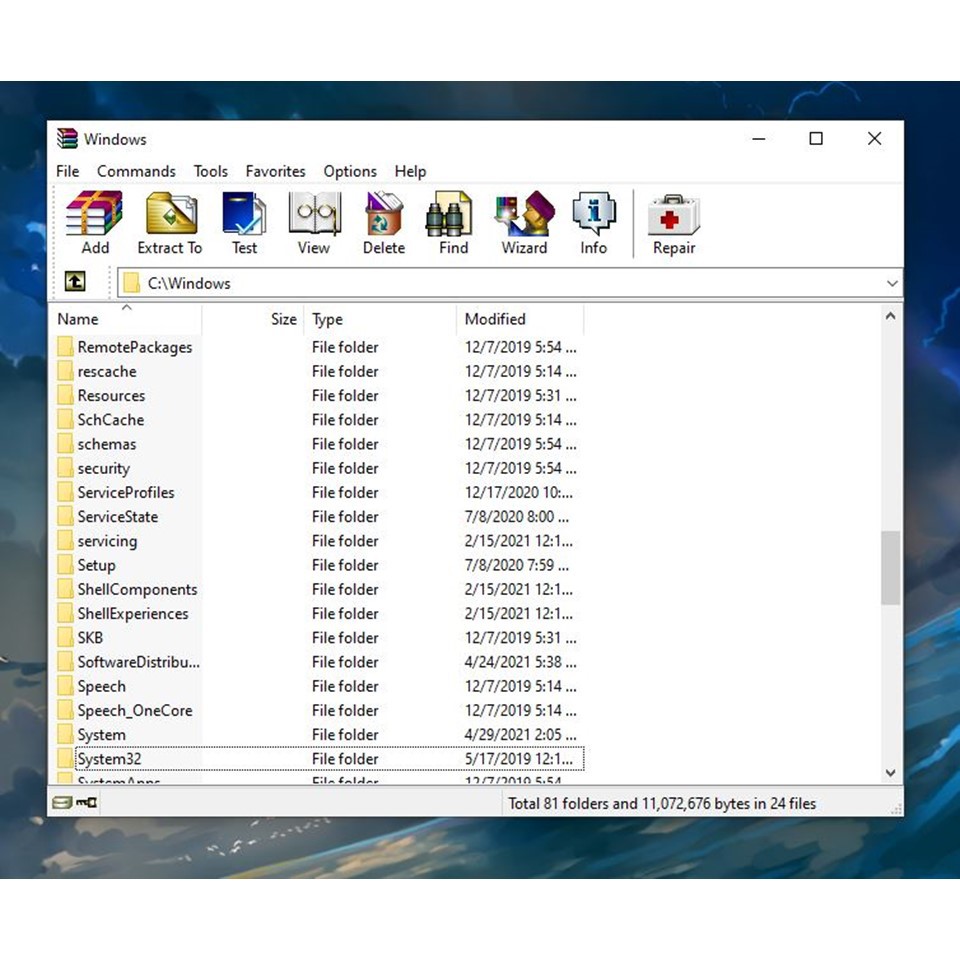Run the Test archive tool
This screenshot has height=960, width=960.
244,223
